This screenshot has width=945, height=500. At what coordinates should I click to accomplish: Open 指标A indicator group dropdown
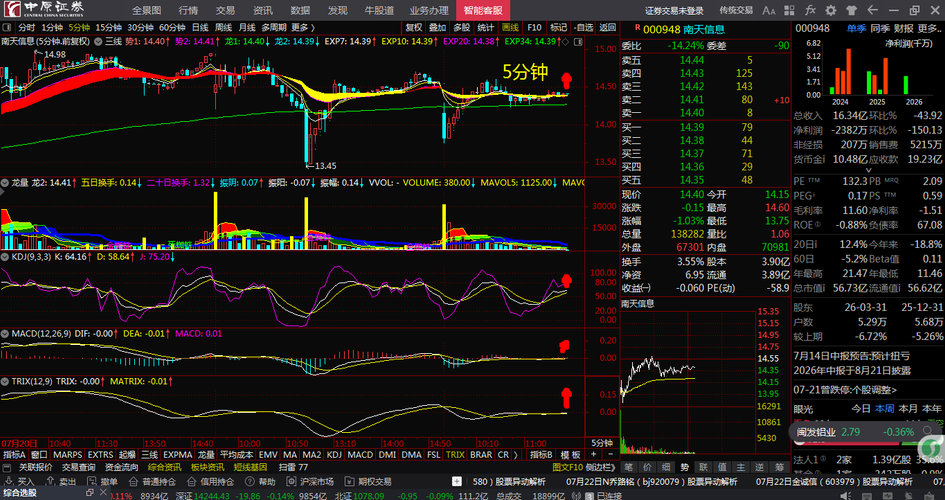tap(14, 455)
